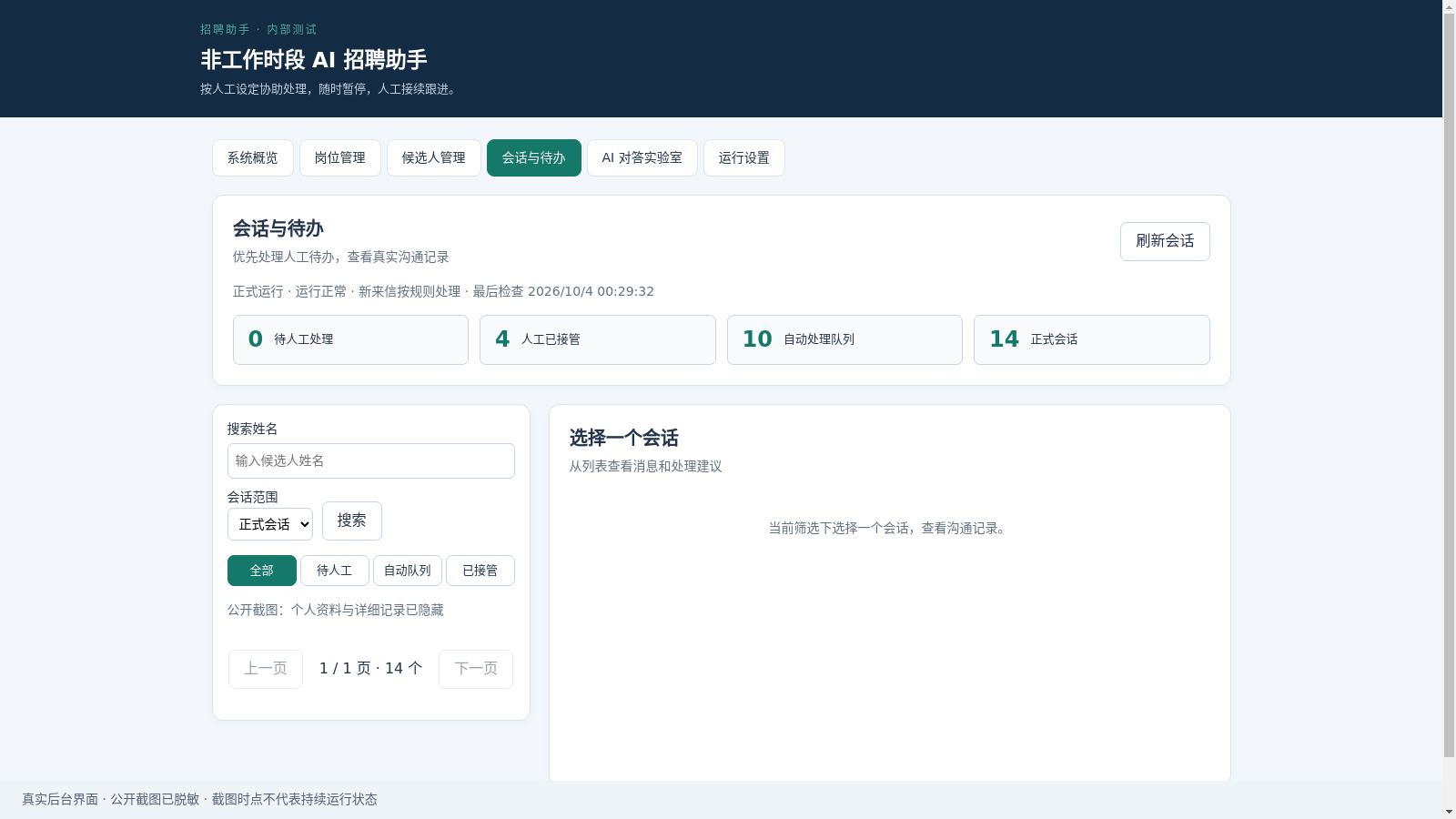This screenshot has width=1456, height=819.
Task: Click the heading 选择一个会话
Action: coord(624,438)
